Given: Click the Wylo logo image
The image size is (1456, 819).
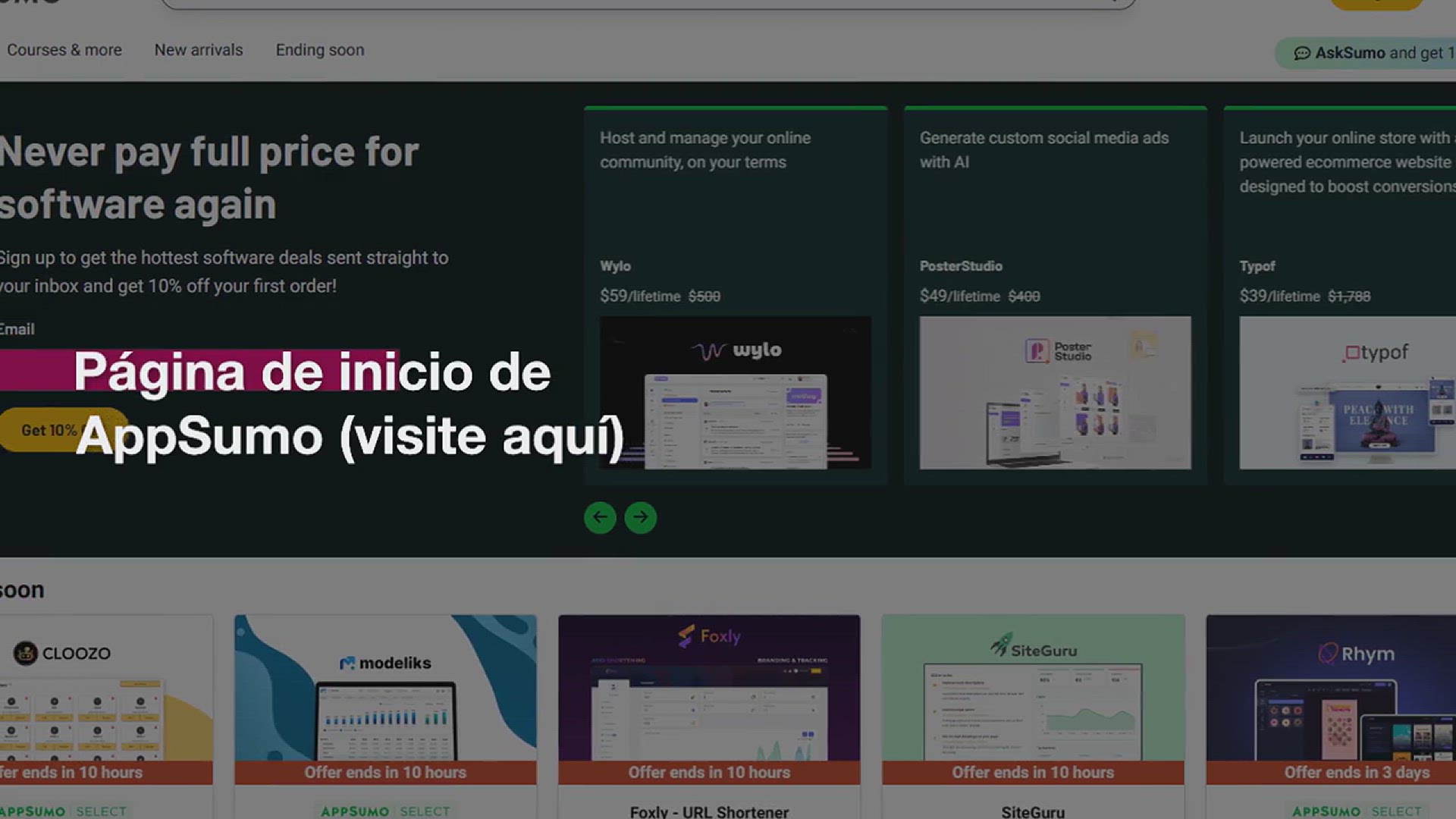Looking at the screenshot, I should pos(736,350).
